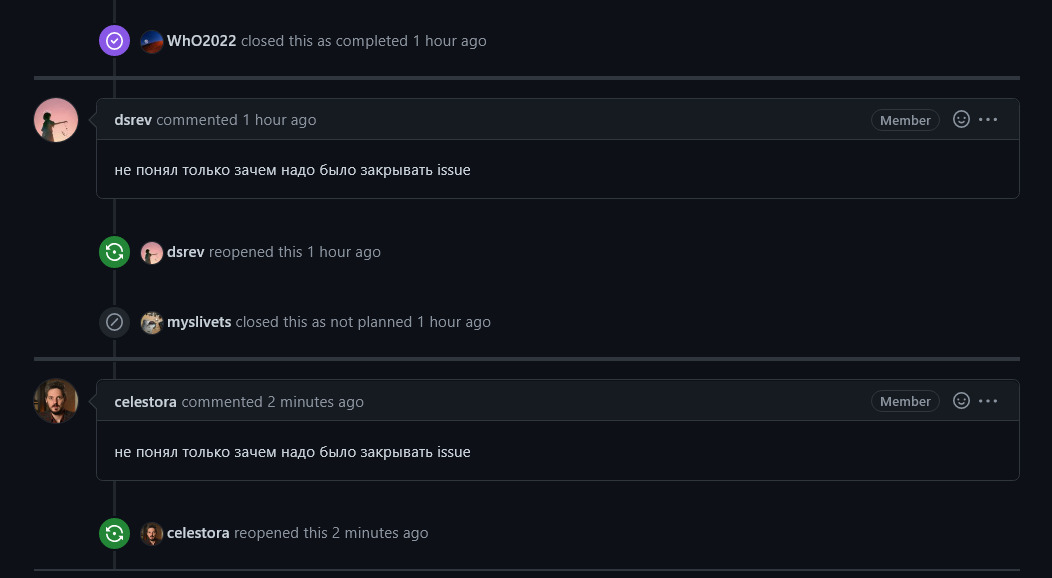Click dsrev's large profile avatar
Image resolution: width=1052 pixels, height=578 pixels.
tap(56, 120)
